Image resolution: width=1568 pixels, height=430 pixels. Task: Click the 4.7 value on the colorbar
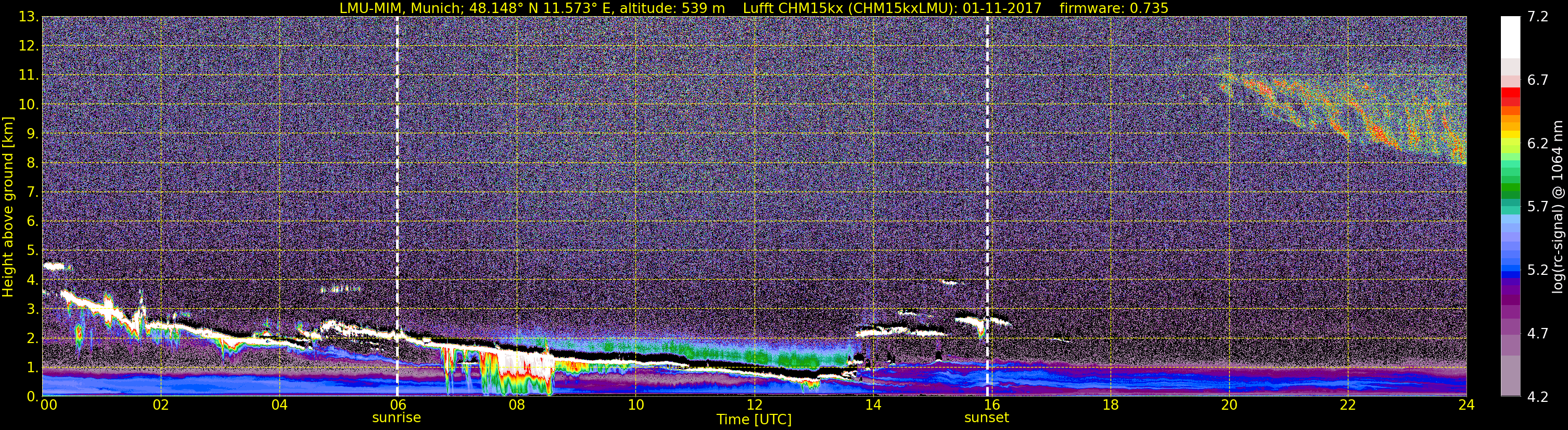tap(1538, 334)
